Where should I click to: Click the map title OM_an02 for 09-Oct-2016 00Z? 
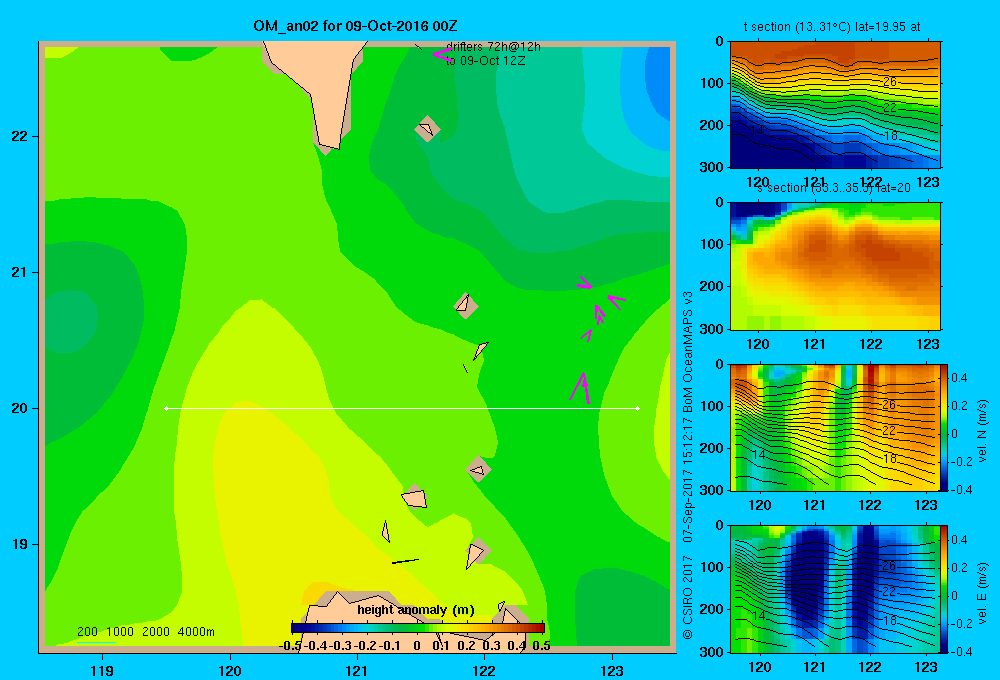[x=355, y=26]
